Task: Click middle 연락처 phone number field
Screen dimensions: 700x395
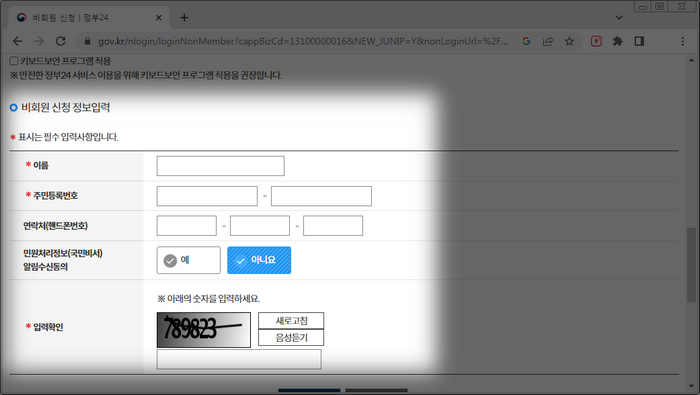Action: (260, 226)
